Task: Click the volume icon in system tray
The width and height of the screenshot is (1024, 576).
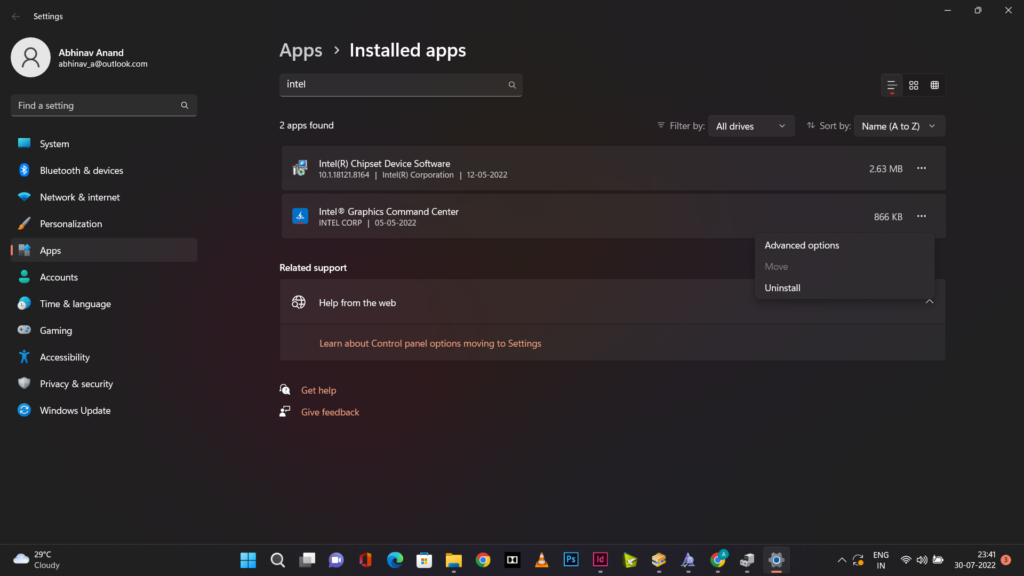Action: [922, 560]
